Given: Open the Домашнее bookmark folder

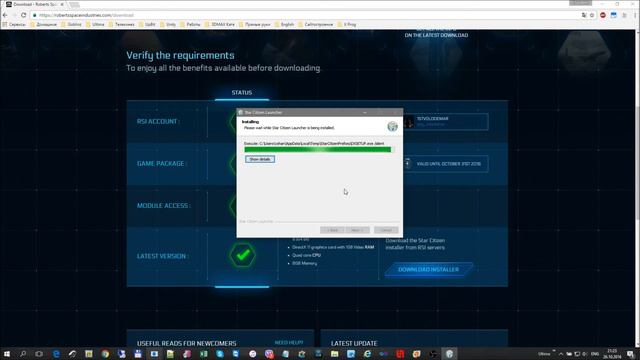Looking at the screenshot, I should (44, 24).
